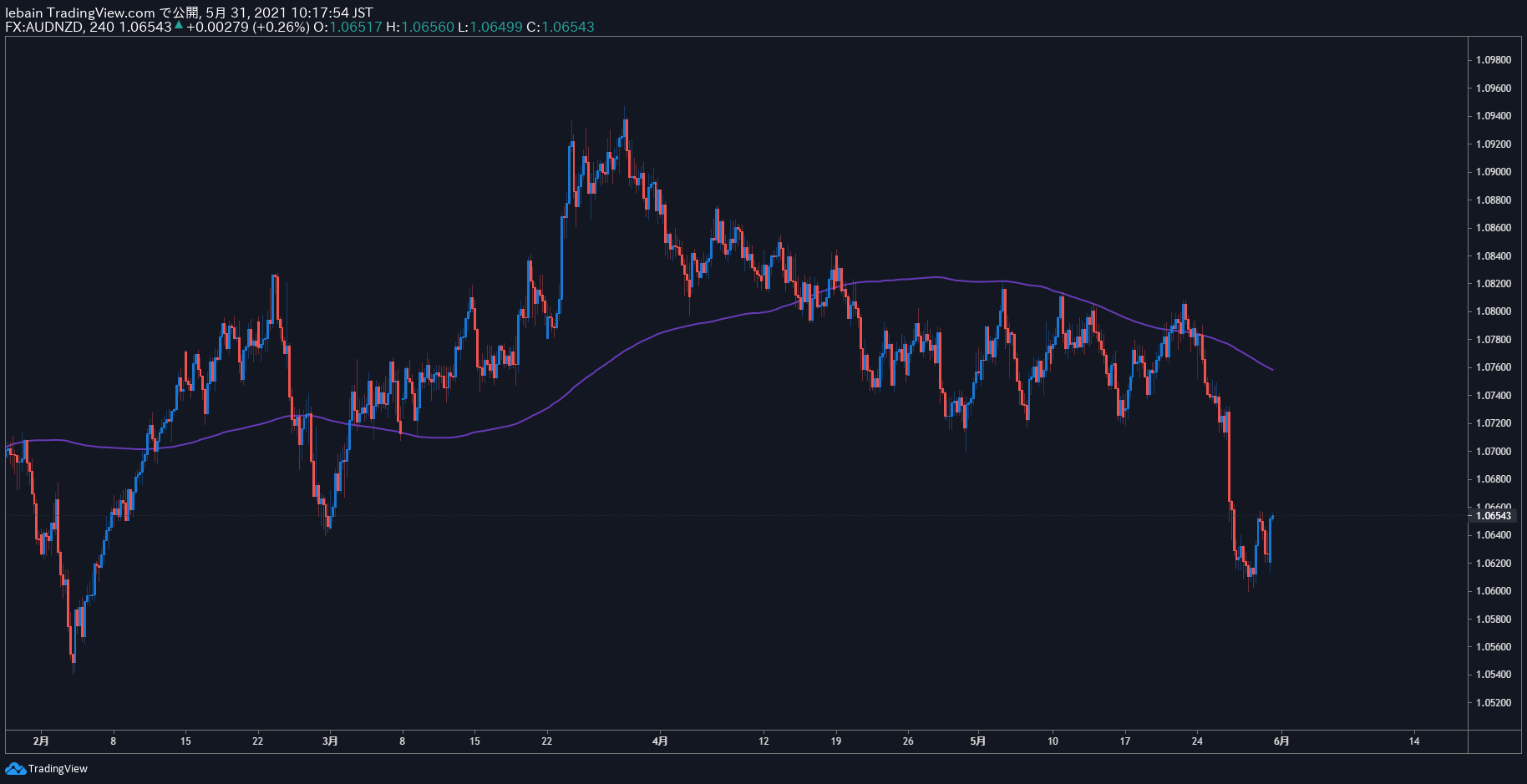
Task: Click the green up-arrow change indicator
Action: click(x=179, y=26)
